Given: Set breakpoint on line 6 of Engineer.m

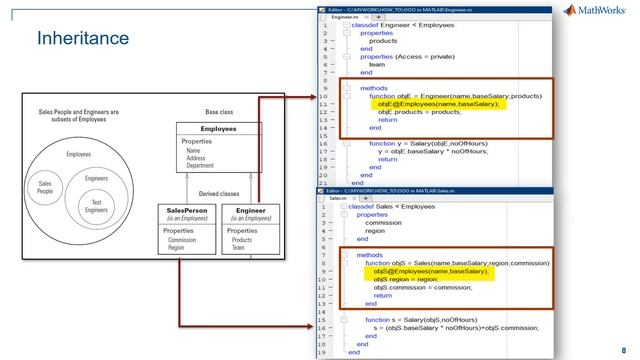Looking at the screenshot, I should click(333, 64).
